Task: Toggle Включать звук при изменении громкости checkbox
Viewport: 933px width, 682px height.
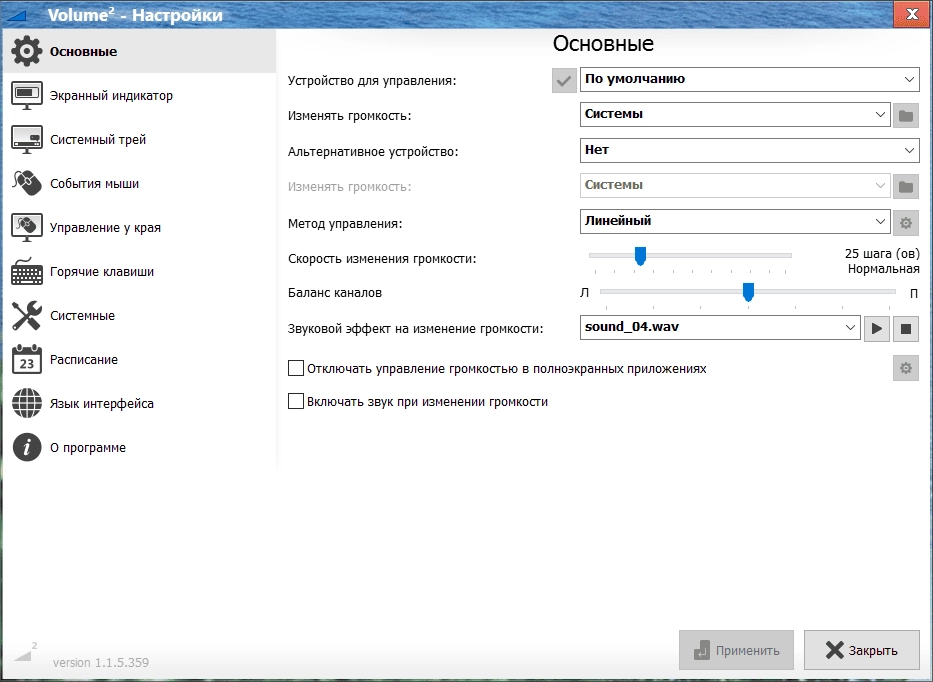Action: [x=296, y=401]
